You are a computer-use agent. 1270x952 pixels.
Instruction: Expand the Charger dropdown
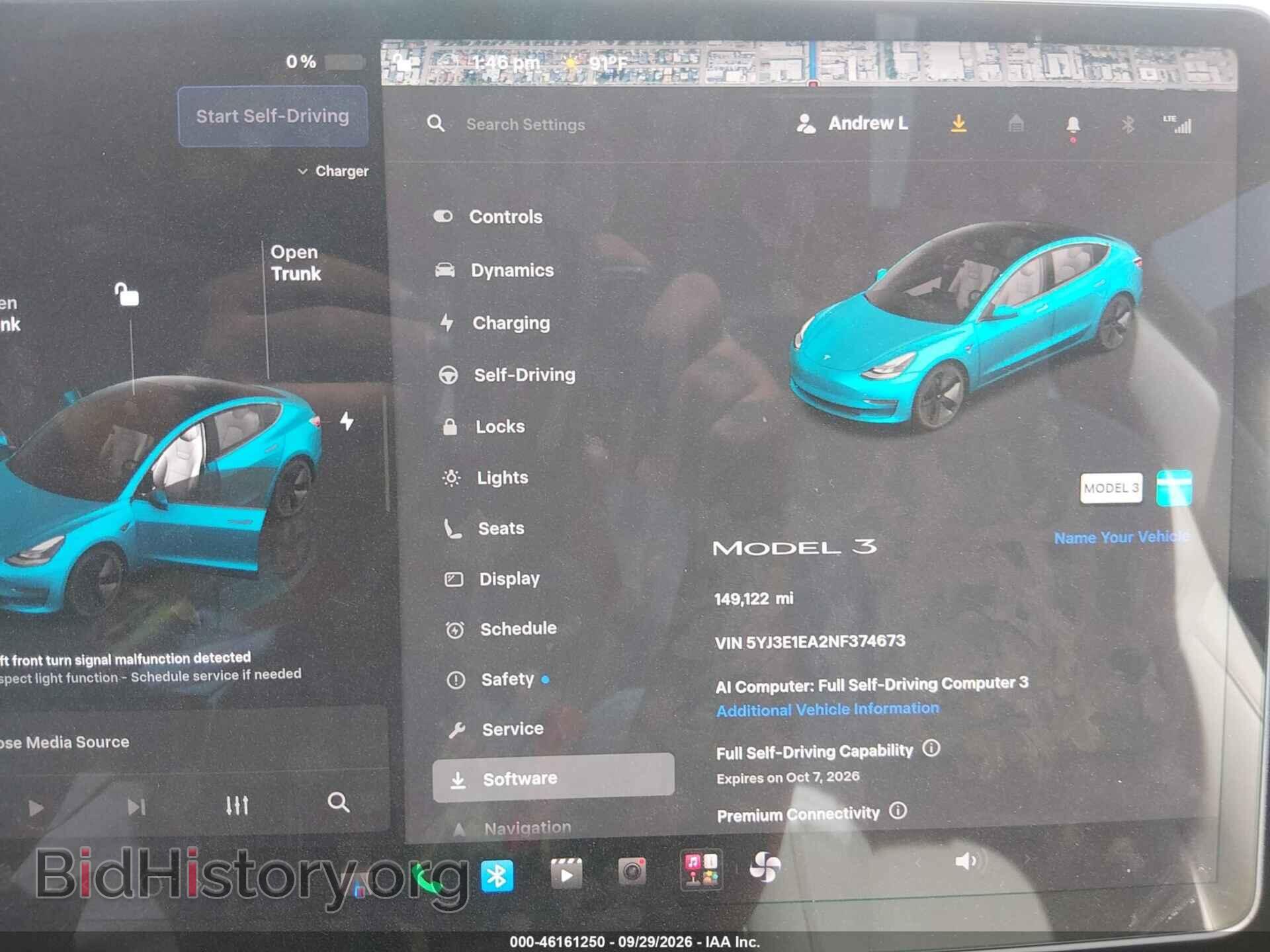tap(333, 171)
